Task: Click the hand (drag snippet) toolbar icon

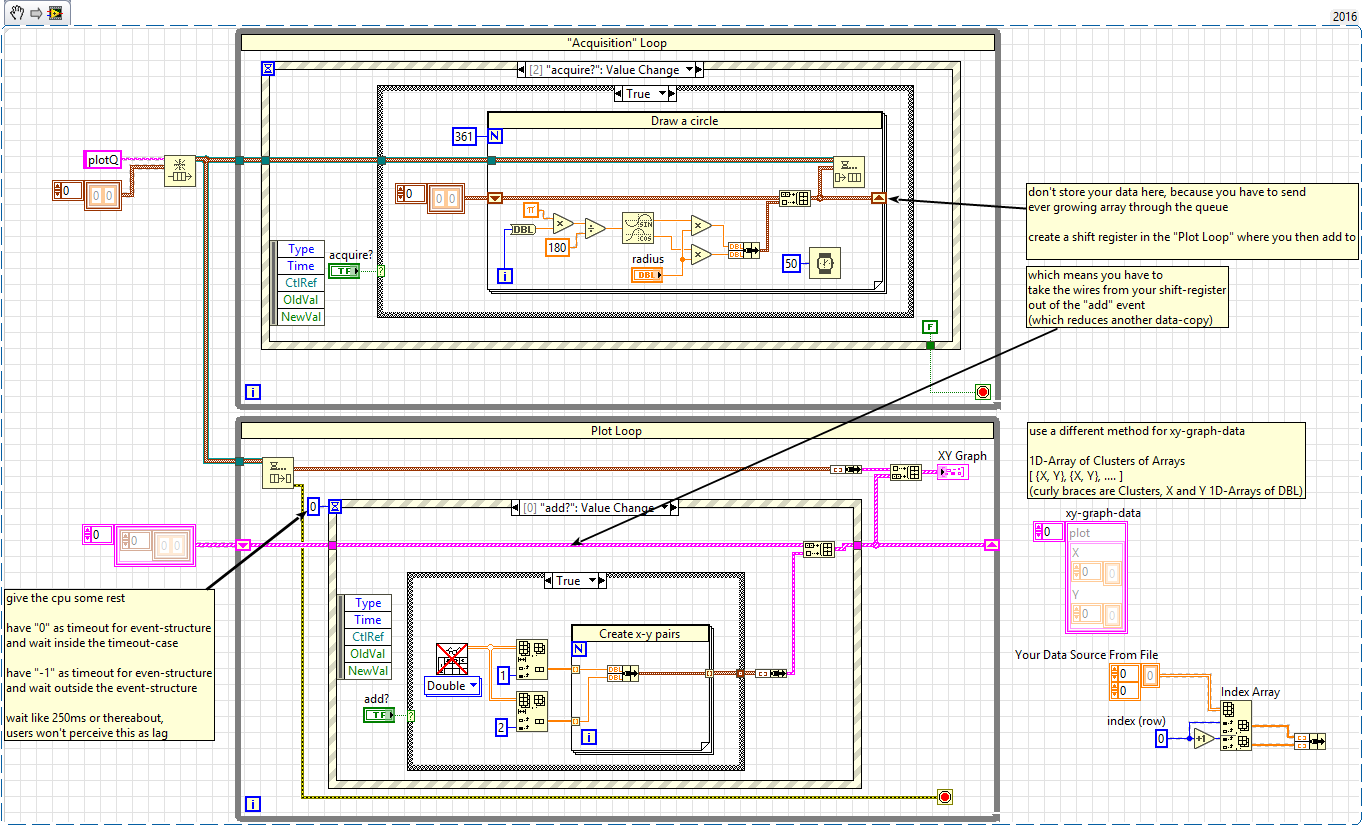Action: [x=16, y=13]
